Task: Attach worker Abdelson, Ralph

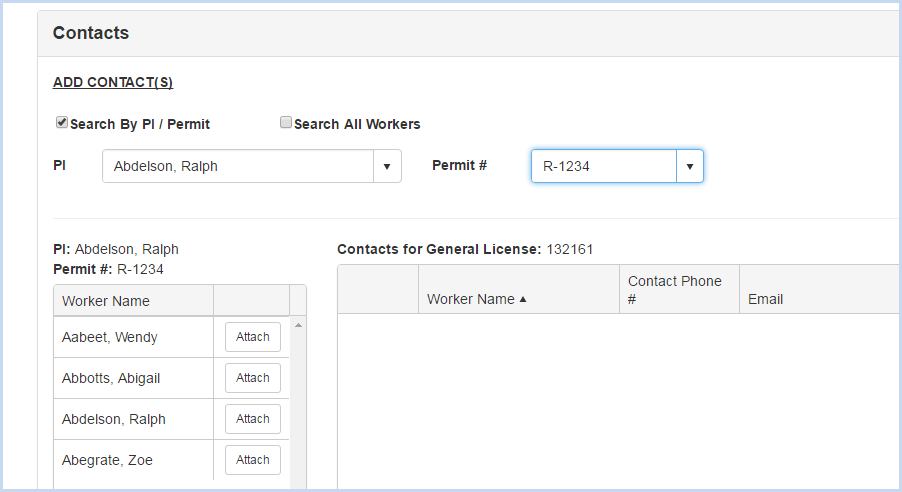Action: (253, 419)
